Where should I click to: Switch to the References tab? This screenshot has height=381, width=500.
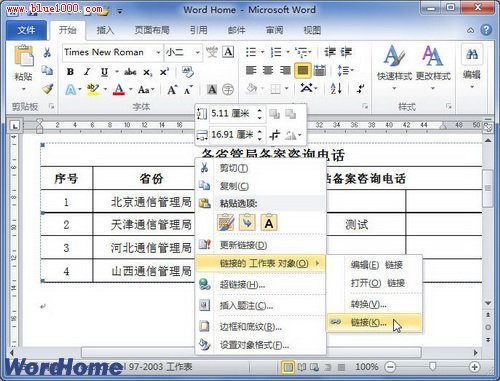click(199, 30)
